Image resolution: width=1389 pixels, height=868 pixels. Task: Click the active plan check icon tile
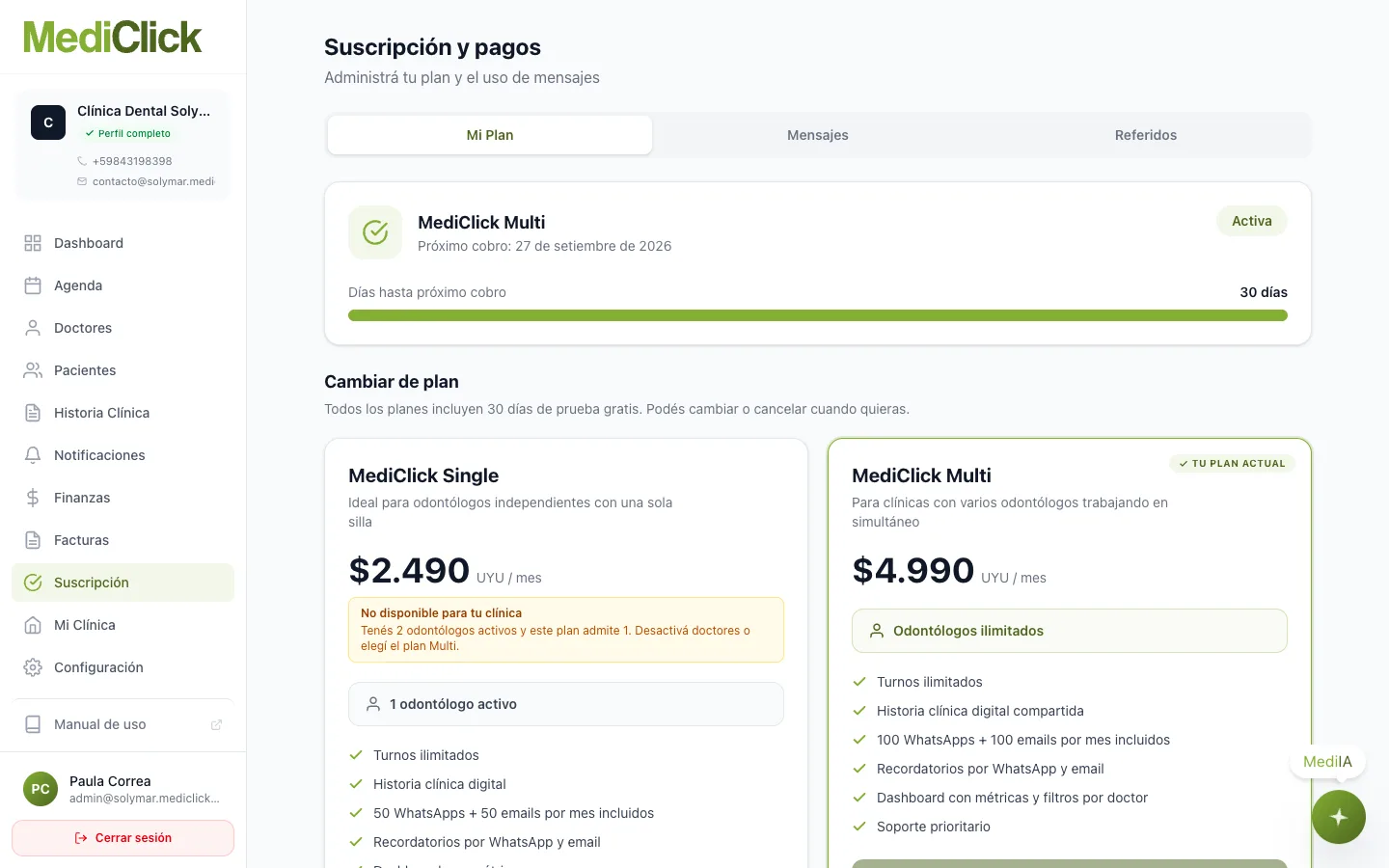[375, 232]
